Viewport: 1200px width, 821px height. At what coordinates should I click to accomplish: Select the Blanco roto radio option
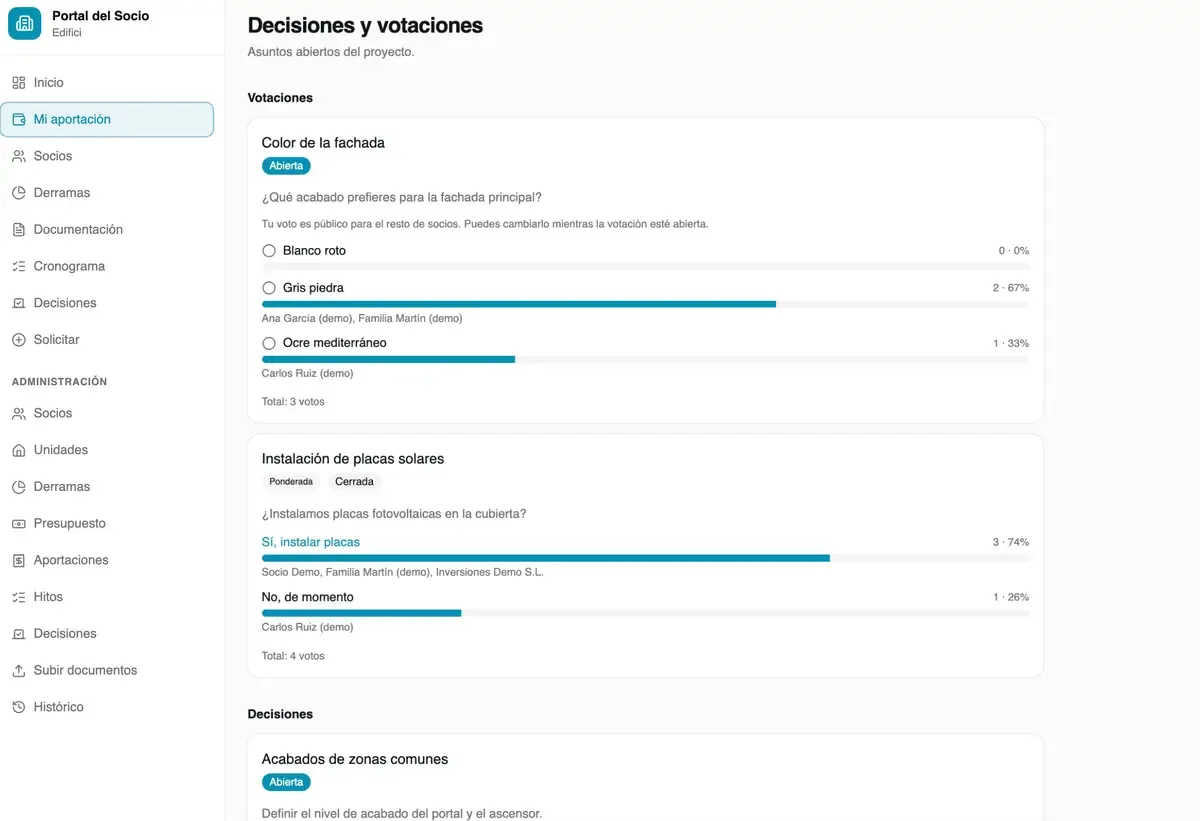point(269,251)
